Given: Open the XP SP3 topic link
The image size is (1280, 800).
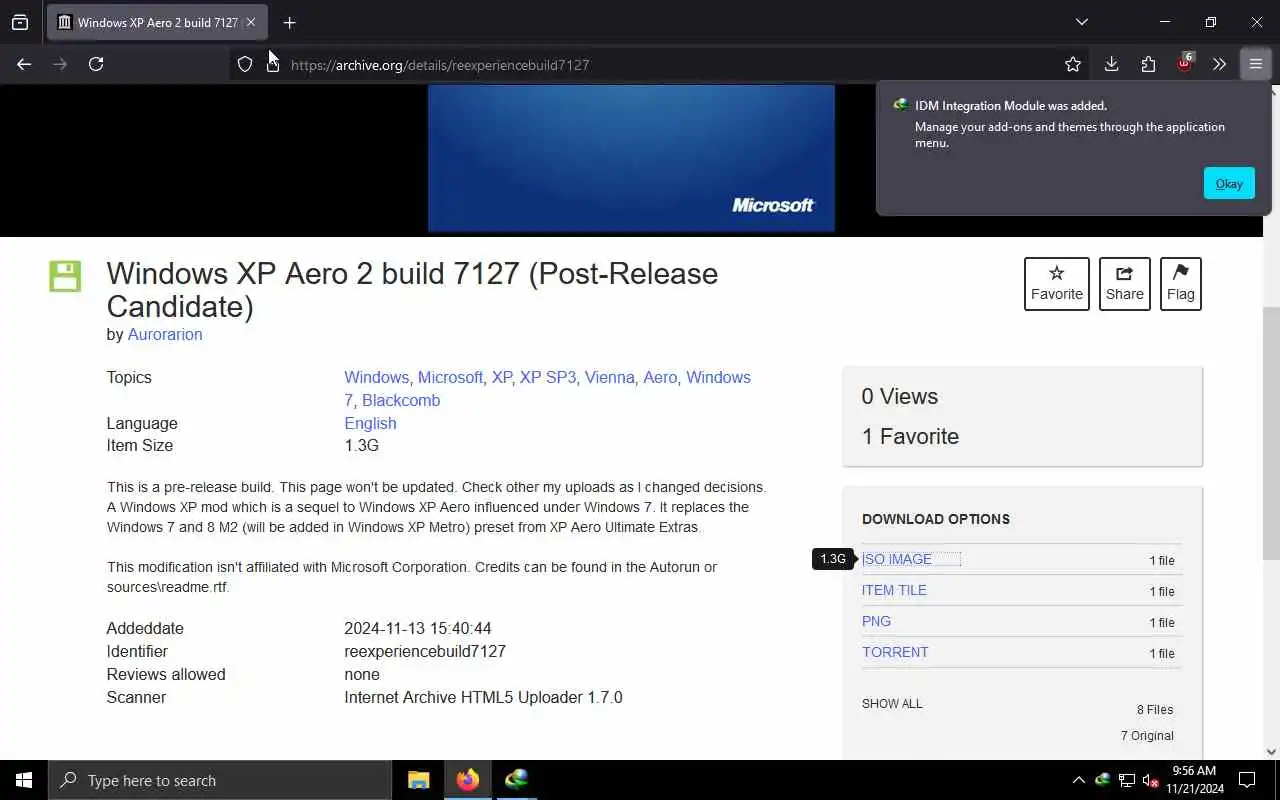Looking at the screenshot, I should 548,377.
